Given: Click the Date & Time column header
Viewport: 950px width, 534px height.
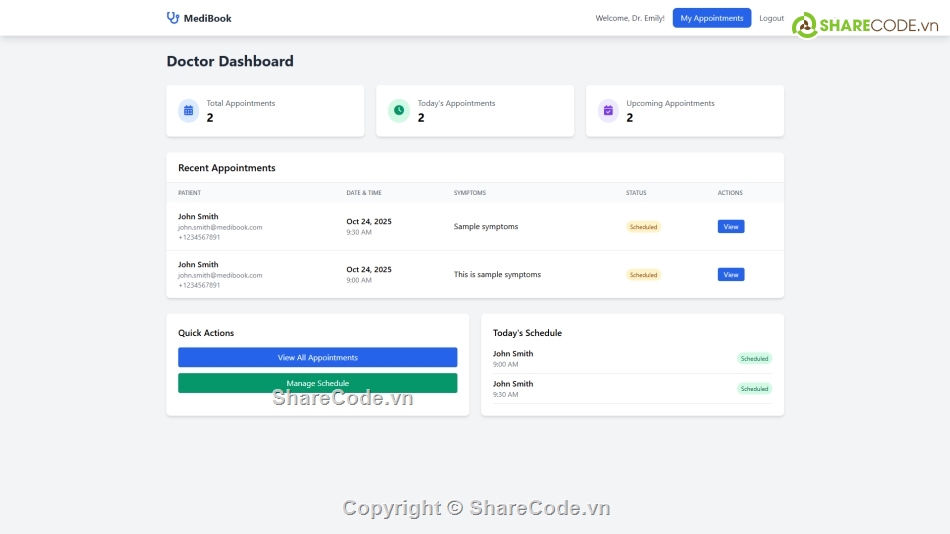Looking at the screenshot, I should 363,193.
